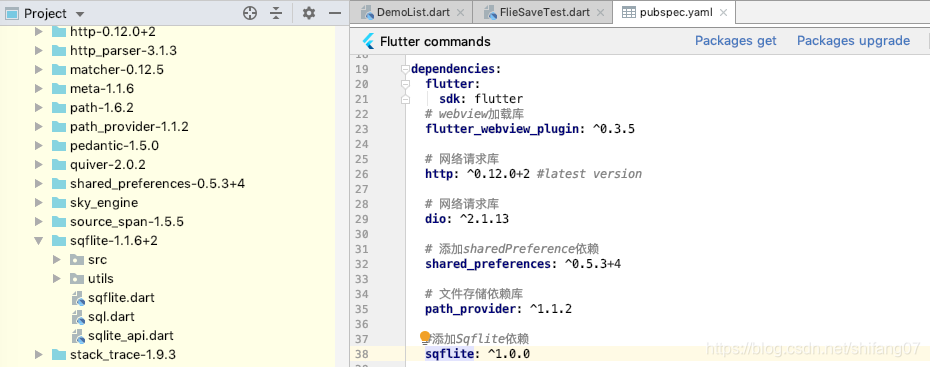Close the DemoList.dart tab
The image size is (930, 367).
click(x=460, y=12)
